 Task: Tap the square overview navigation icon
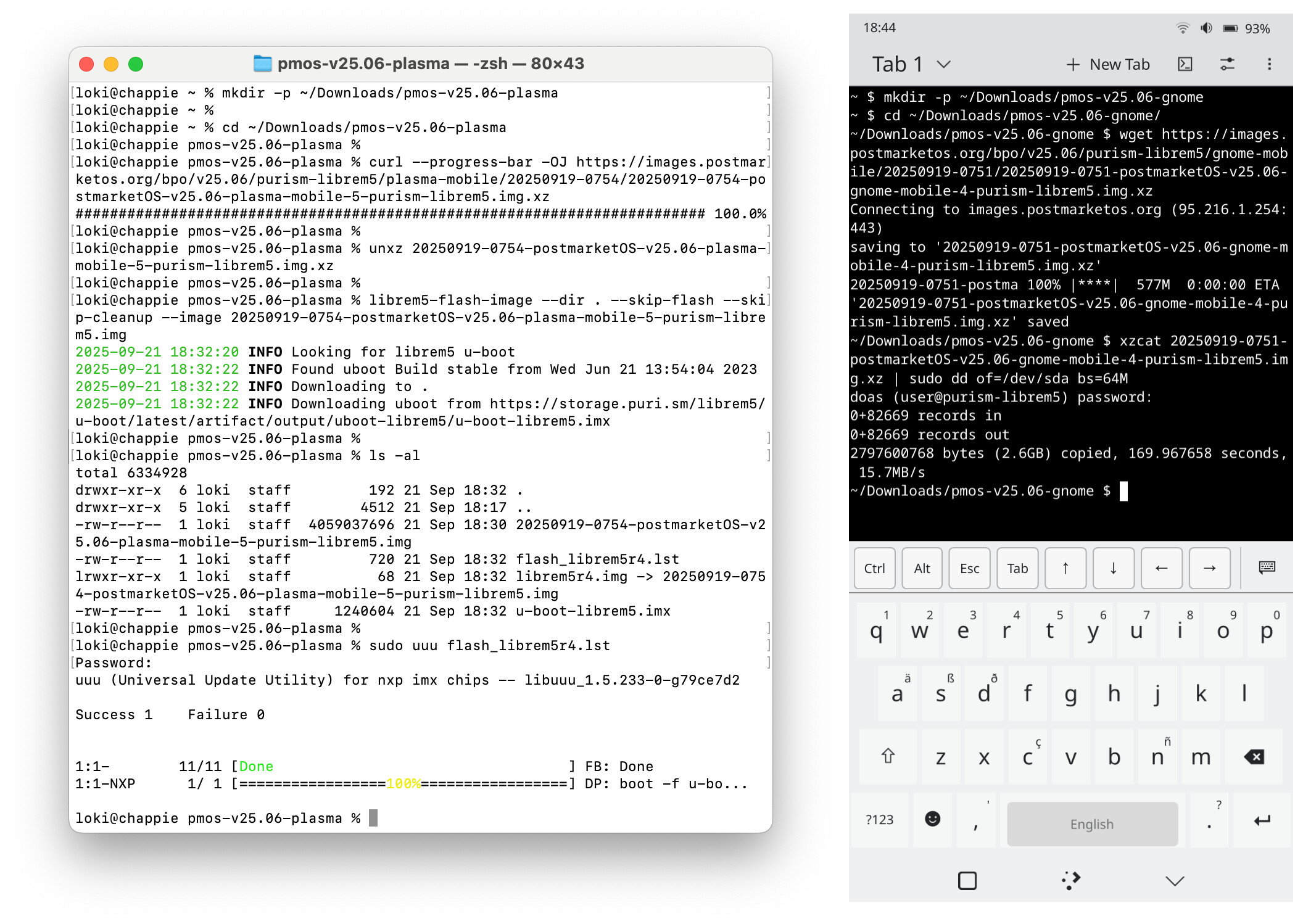click(967, 880)
